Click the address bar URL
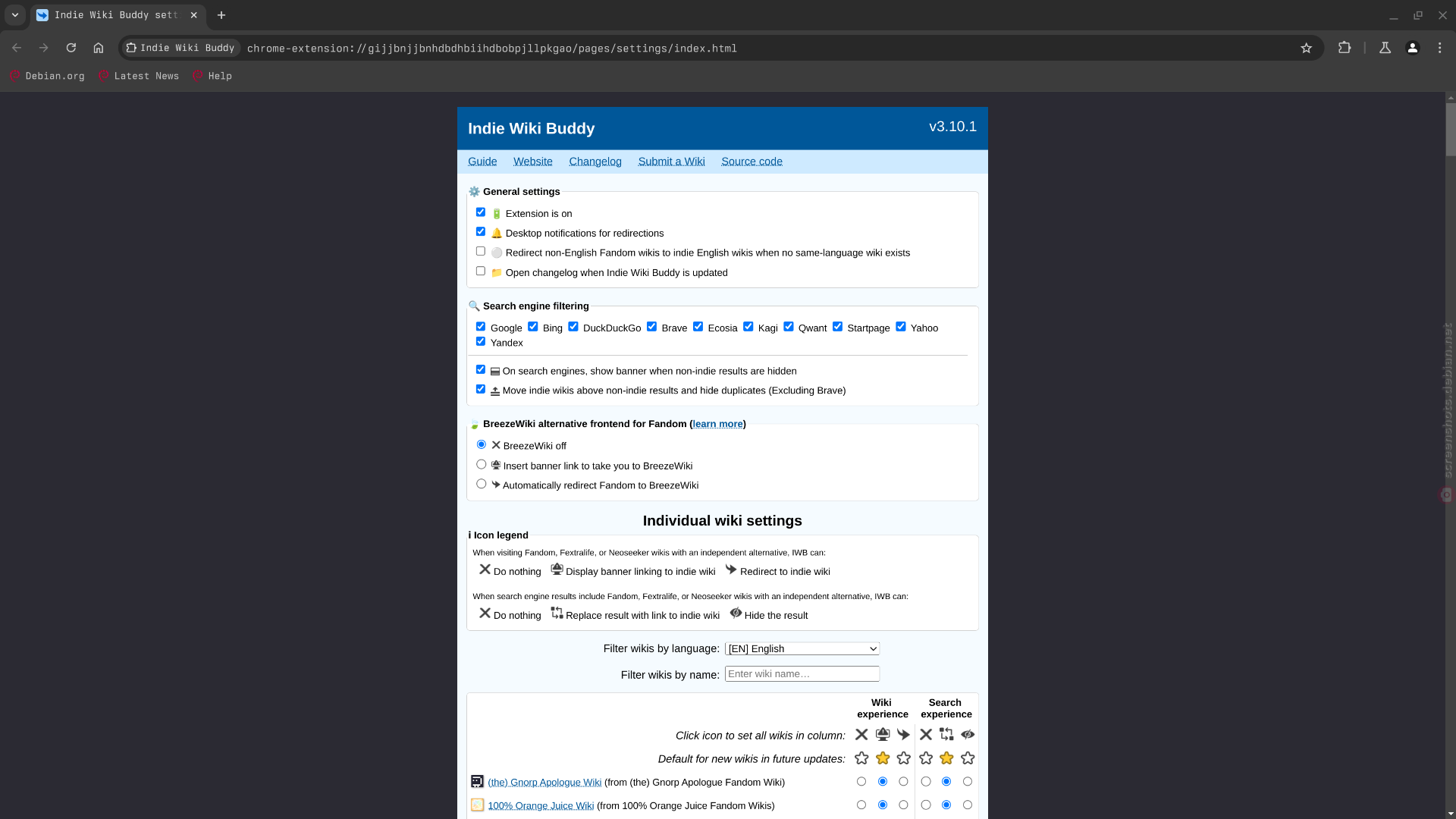1456x819 pixels. click(x=492, y=49)
